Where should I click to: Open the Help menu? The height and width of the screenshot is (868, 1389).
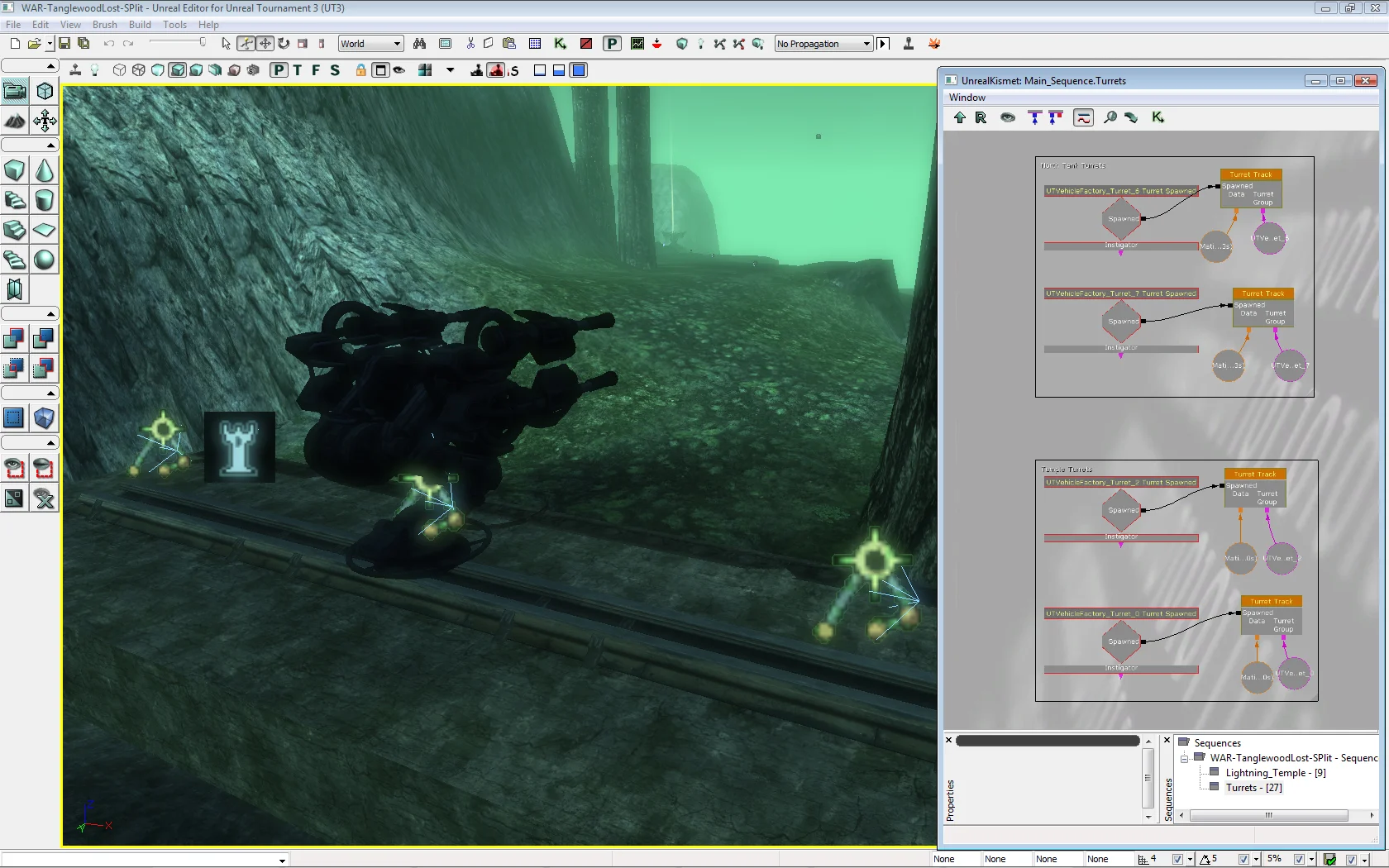tap(208, 25)
